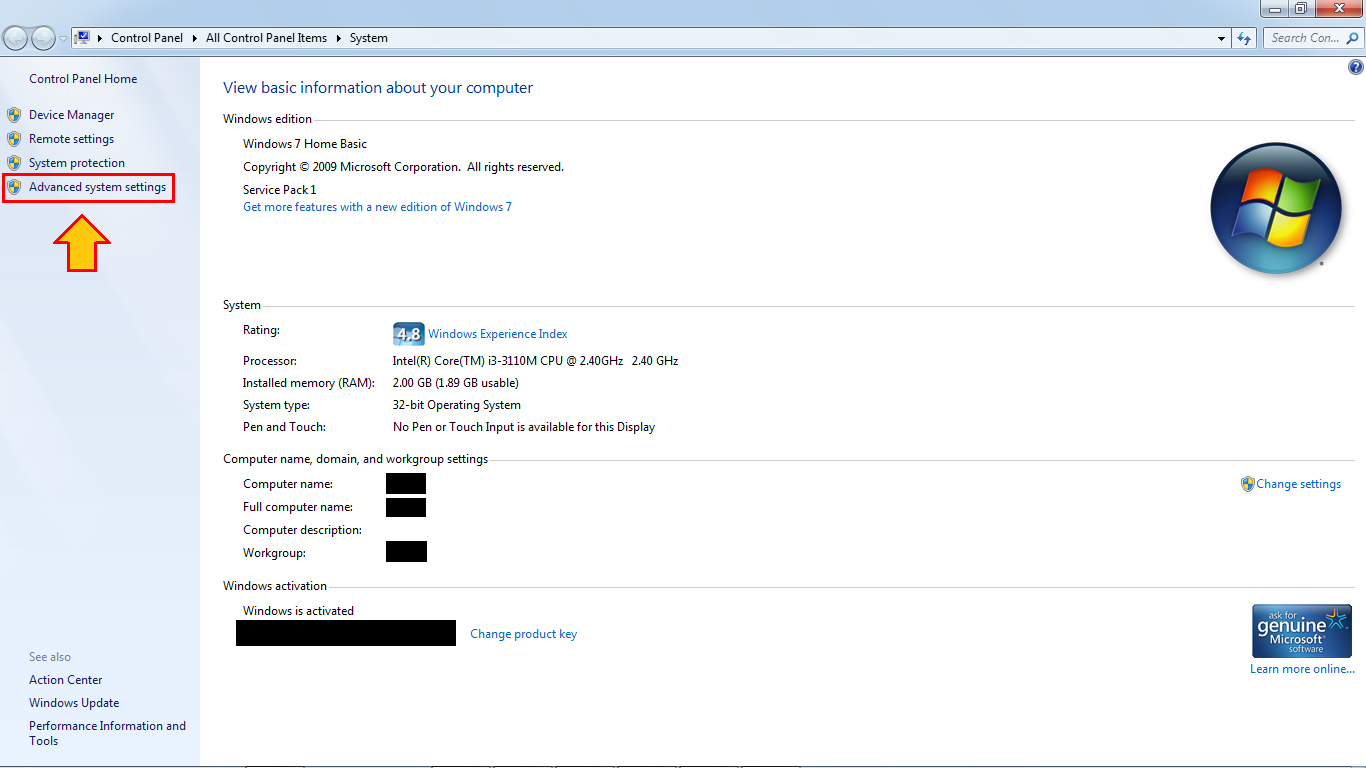Click 'View basic information about your computer' heading
1366x768 pixels.
[x=378, y=88]
